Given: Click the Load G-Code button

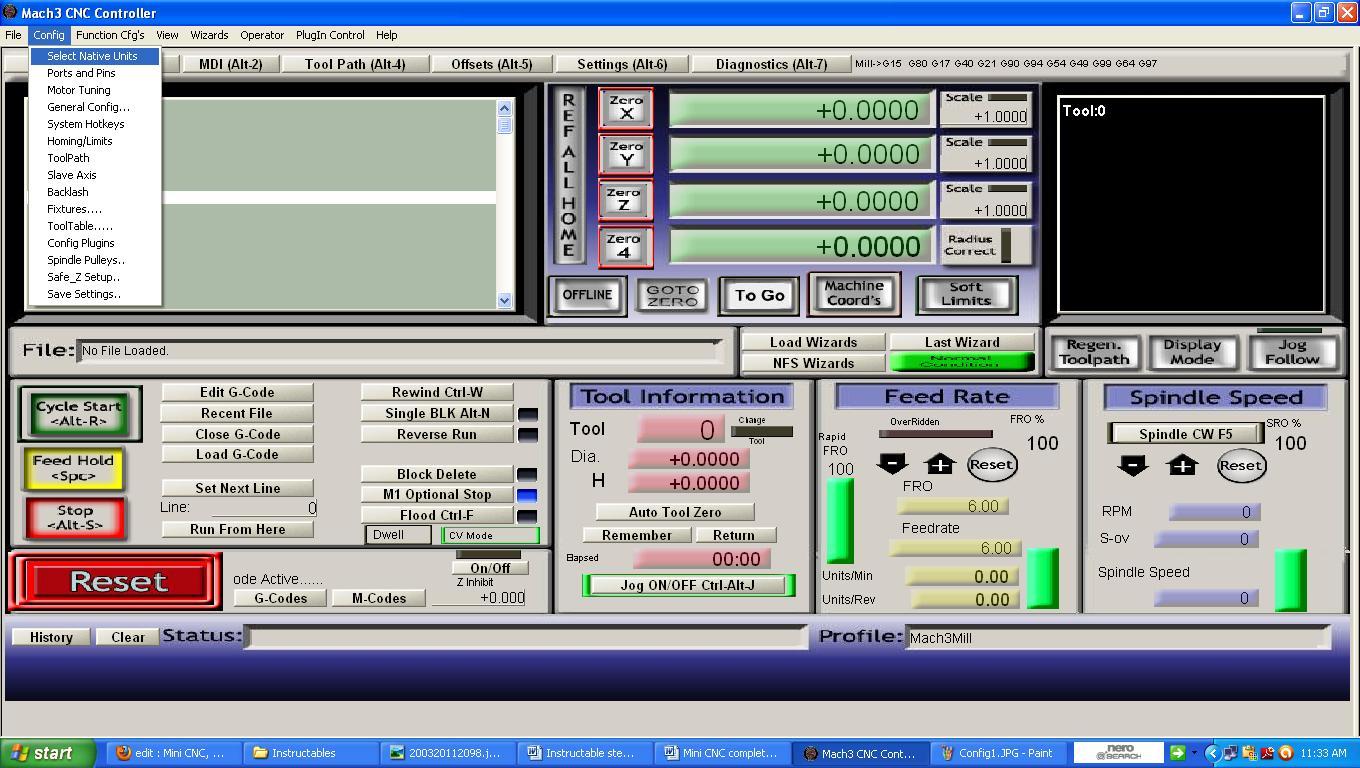Looking at the screenshot, I should [237, 454].
